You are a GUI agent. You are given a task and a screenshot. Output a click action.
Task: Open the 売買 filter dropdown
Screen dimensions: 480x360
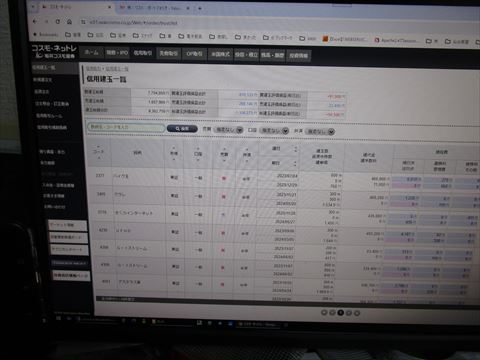coord(228,130)
